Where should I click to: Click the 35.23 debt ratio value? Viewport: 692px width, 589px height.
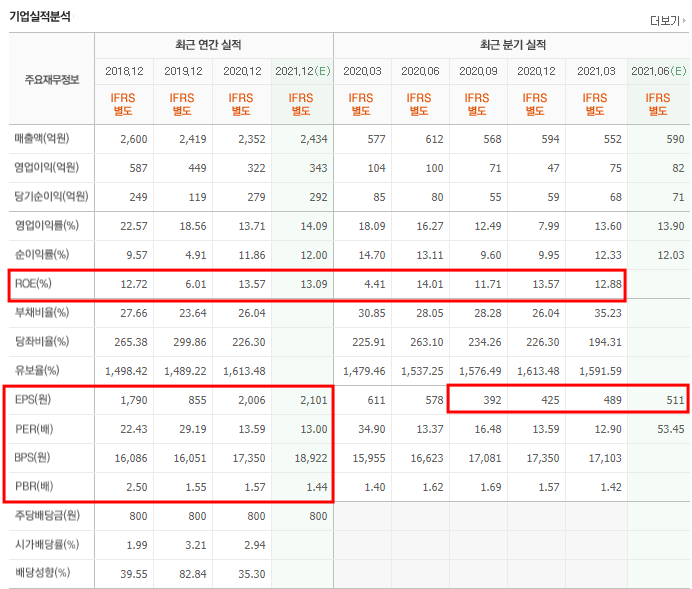tap(608, 313)
